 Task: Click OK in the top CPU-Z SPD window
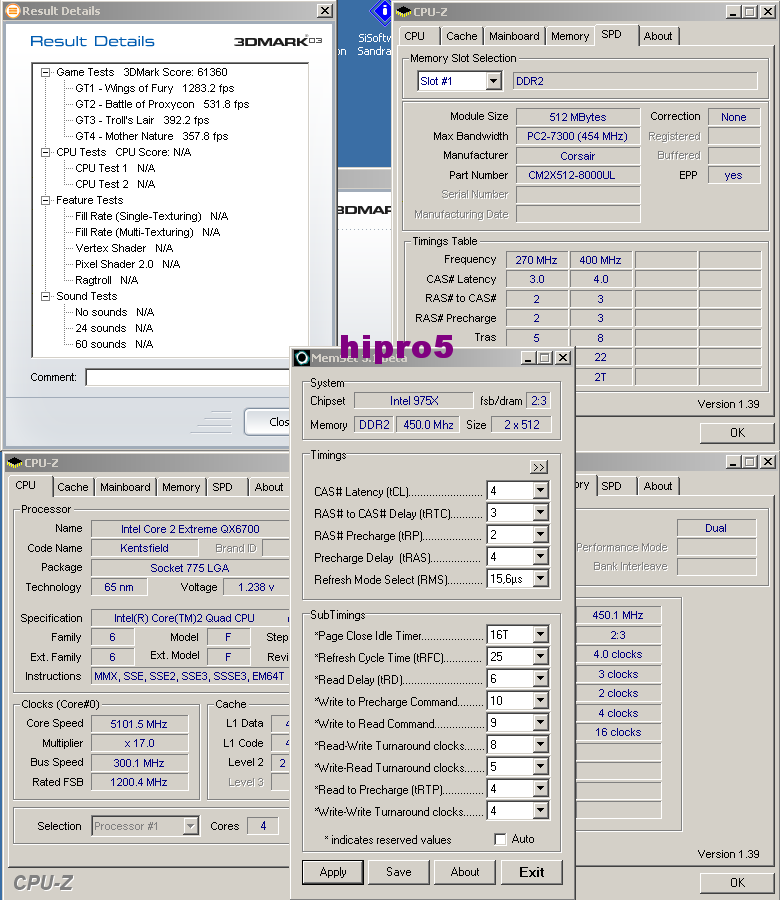737,433
